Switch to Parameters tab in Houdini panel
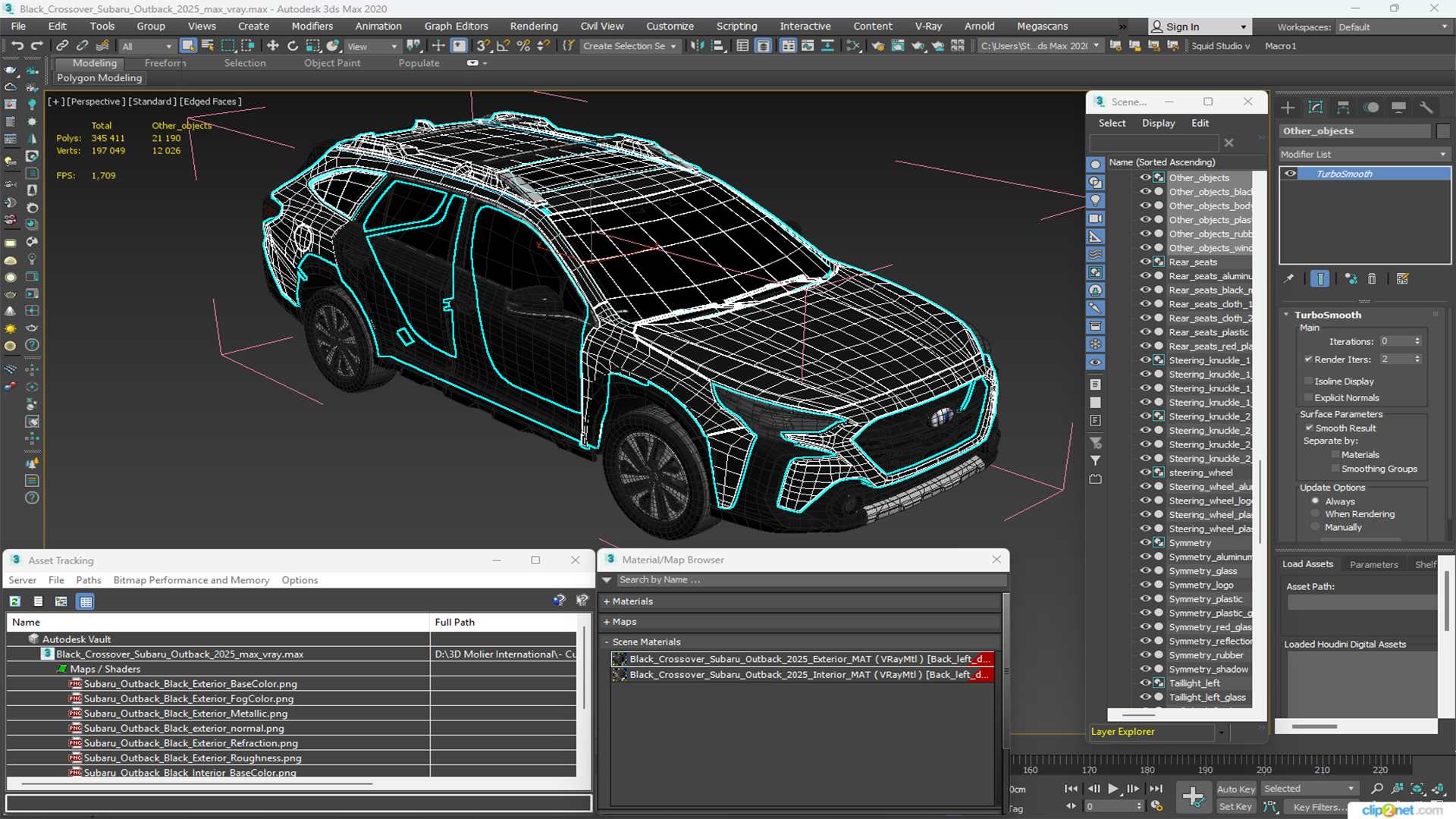The image size is (1456, 819). pyautogui.click(x=1373, y=564)
